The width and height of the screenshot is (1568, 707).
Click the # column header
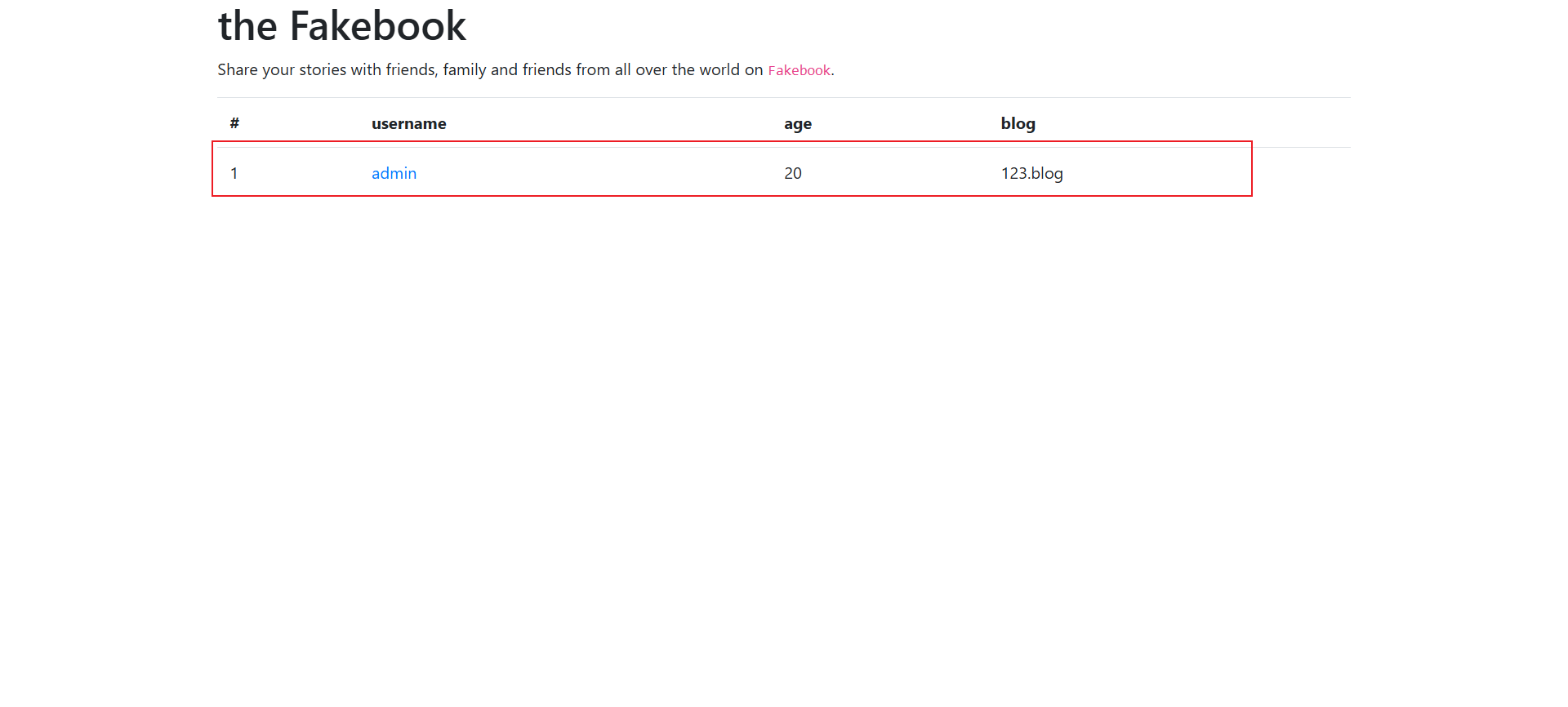(234, 123)
